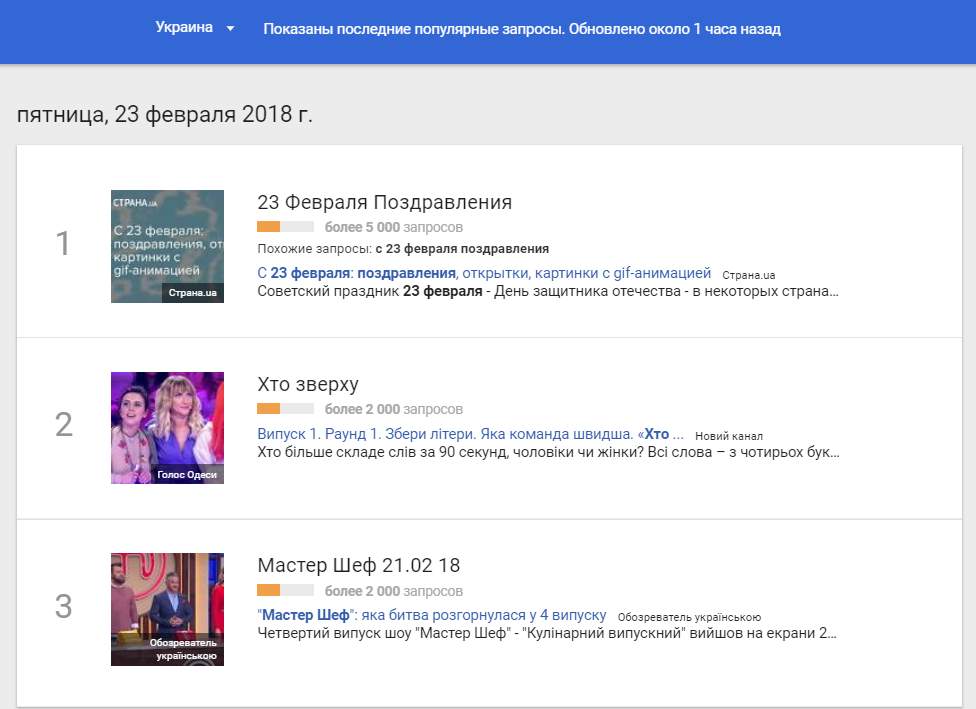
Task: Click the popularity bar for 23 Февраля Поздравления
Action: coord(285,227)
